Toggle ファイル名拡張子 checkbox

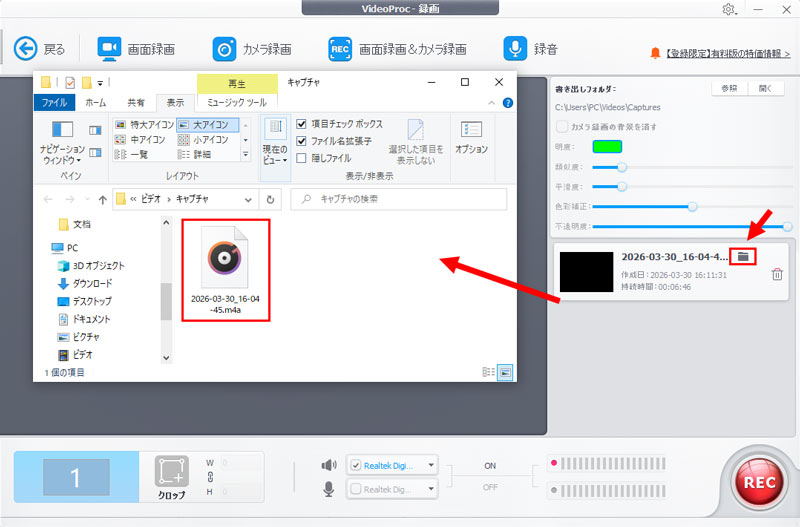[x=302, y=141]
